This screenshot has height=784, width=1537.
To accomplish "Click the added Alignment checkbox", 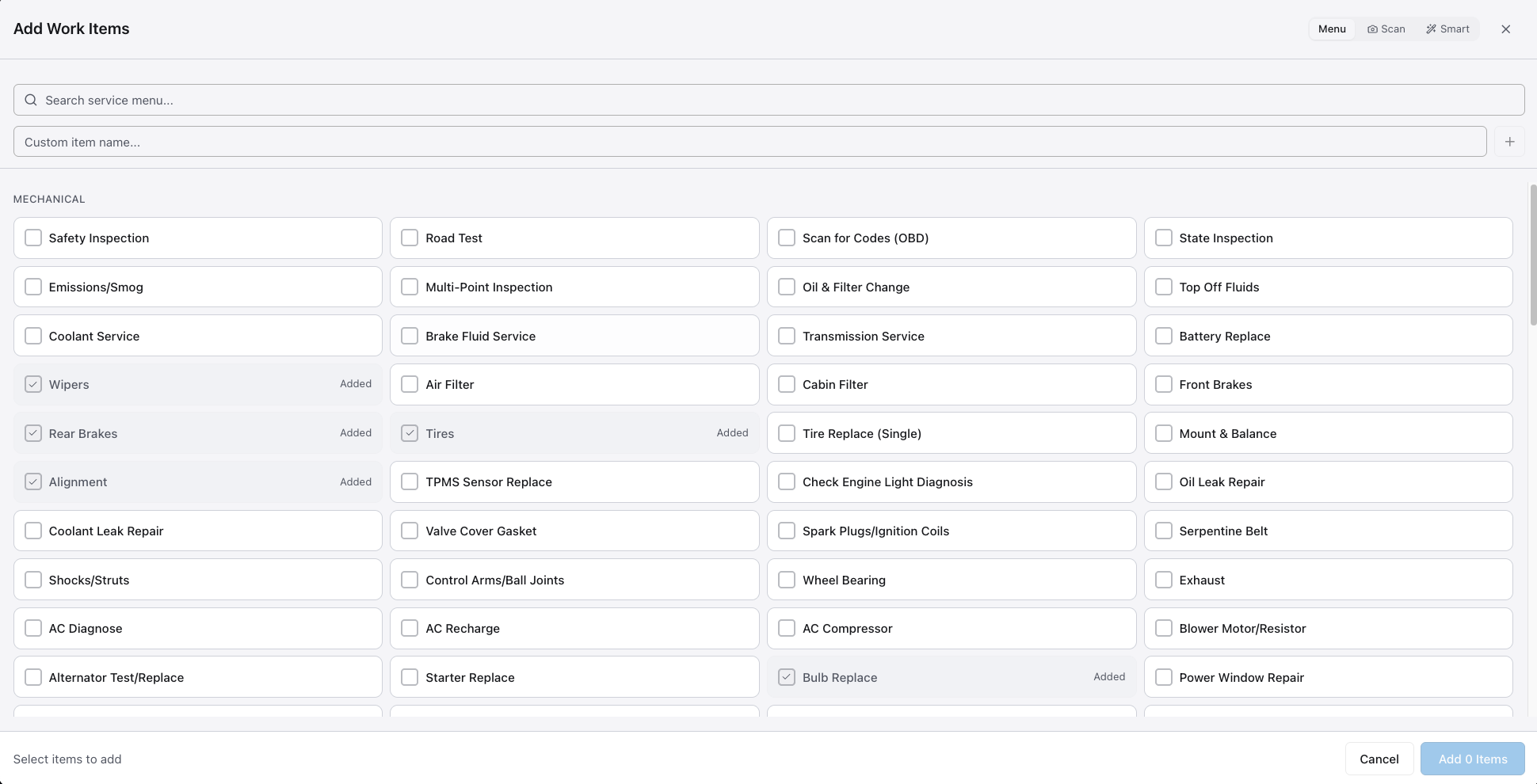I will click(33, 481).
